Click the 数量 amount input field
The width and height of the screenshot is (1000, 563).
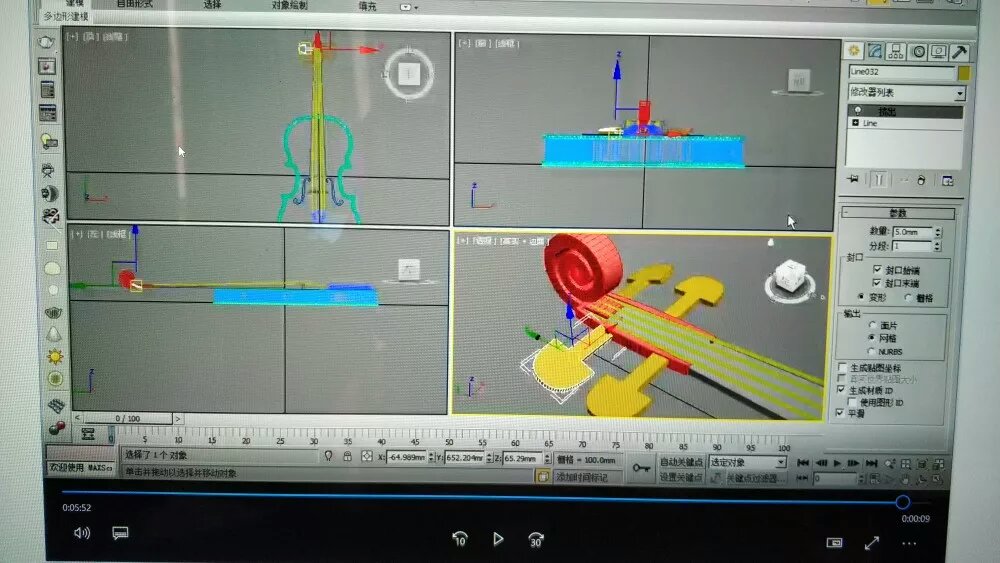[x=910, y=232]
